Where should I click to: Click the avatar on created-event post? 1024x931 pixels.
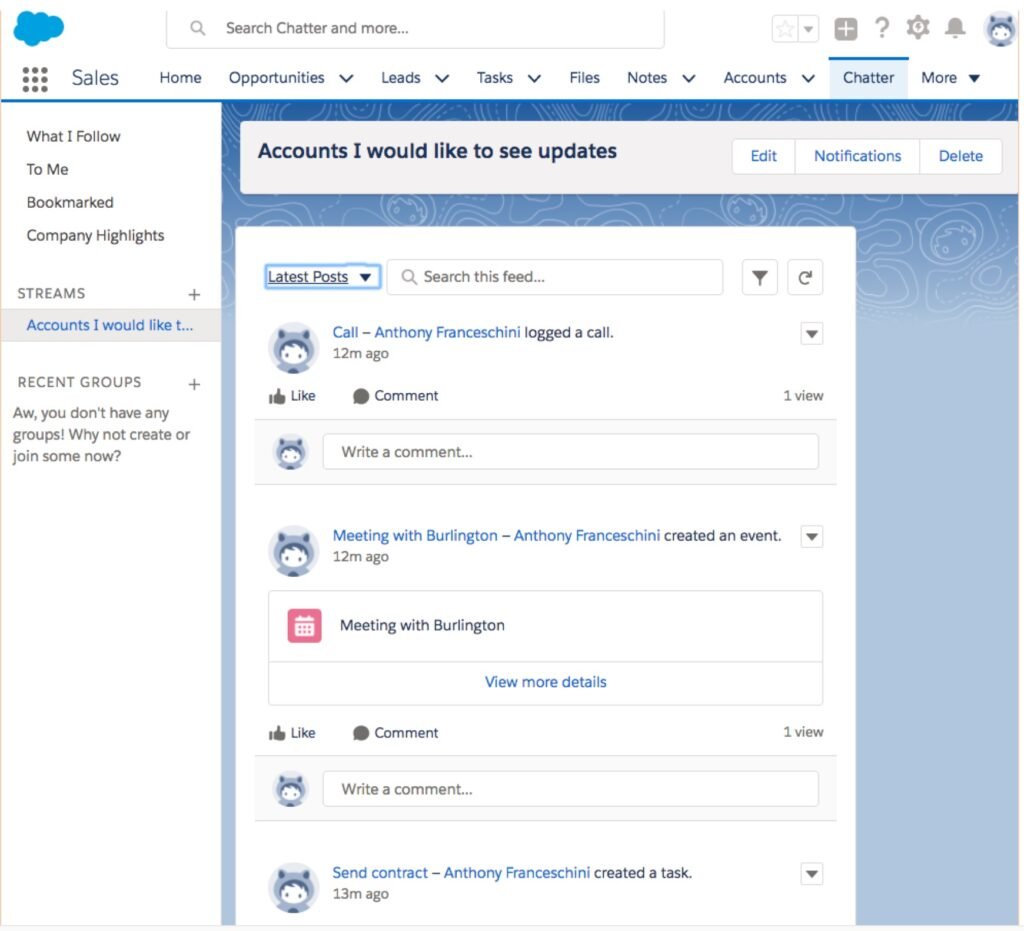pyautogui.click(x=293, y=551)
